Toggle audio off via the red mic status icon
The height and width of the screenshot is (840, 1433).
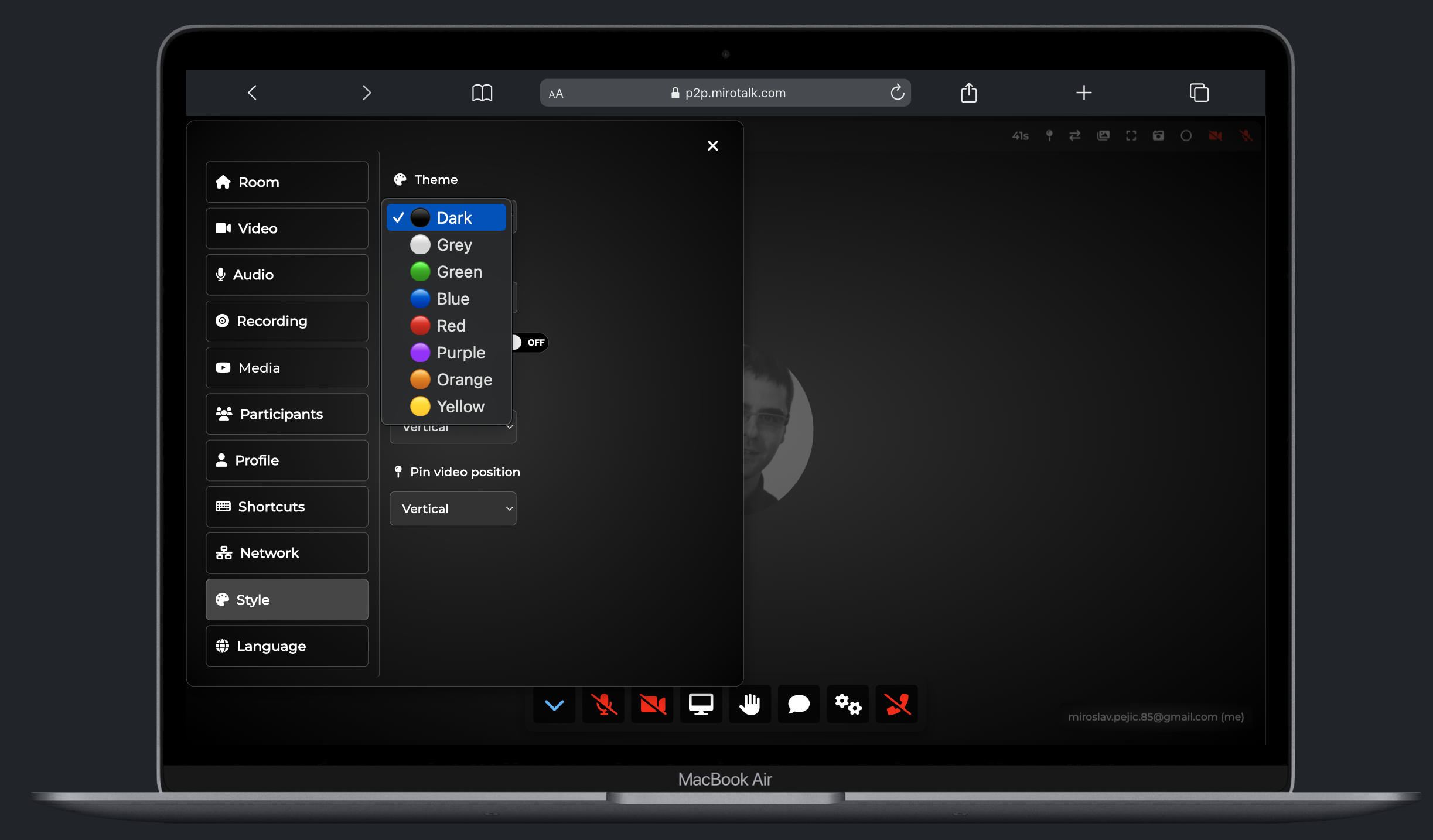coord(1247,135)
